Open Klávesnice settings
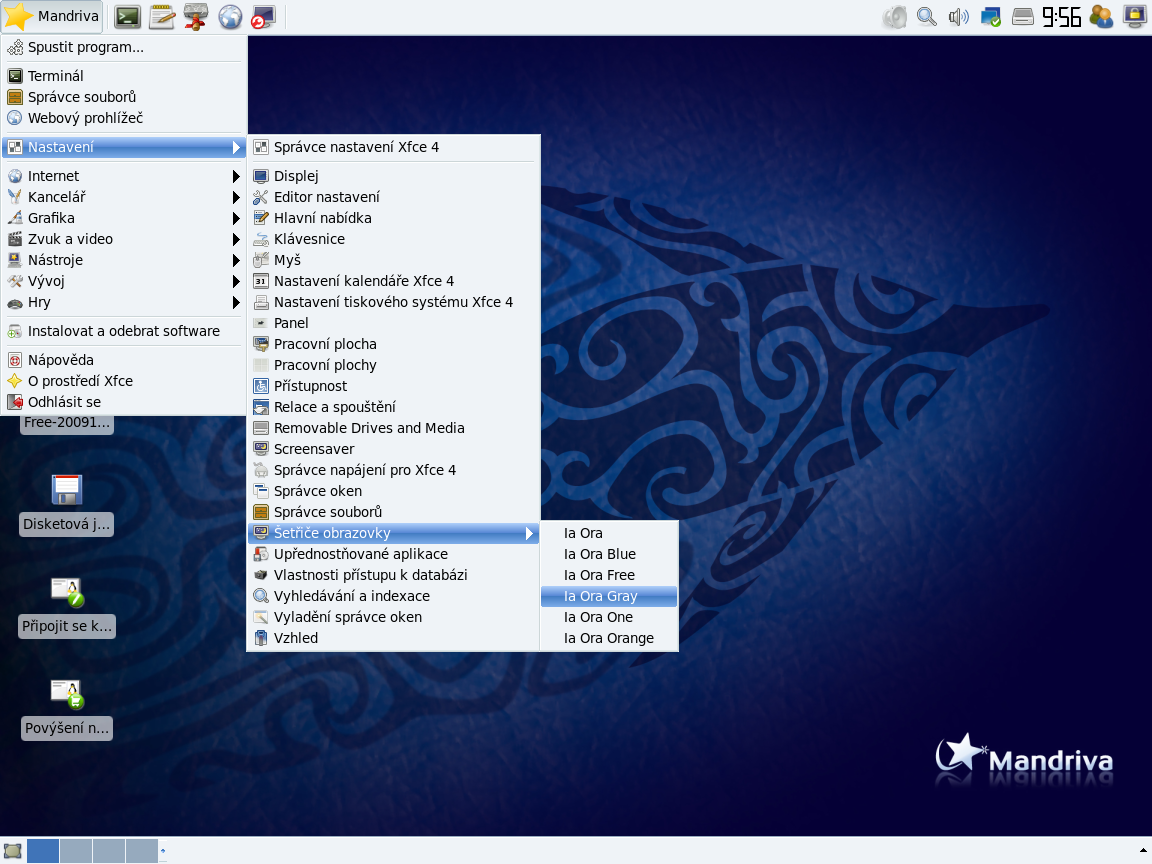Screen dimensions: 1152x864 394,240
